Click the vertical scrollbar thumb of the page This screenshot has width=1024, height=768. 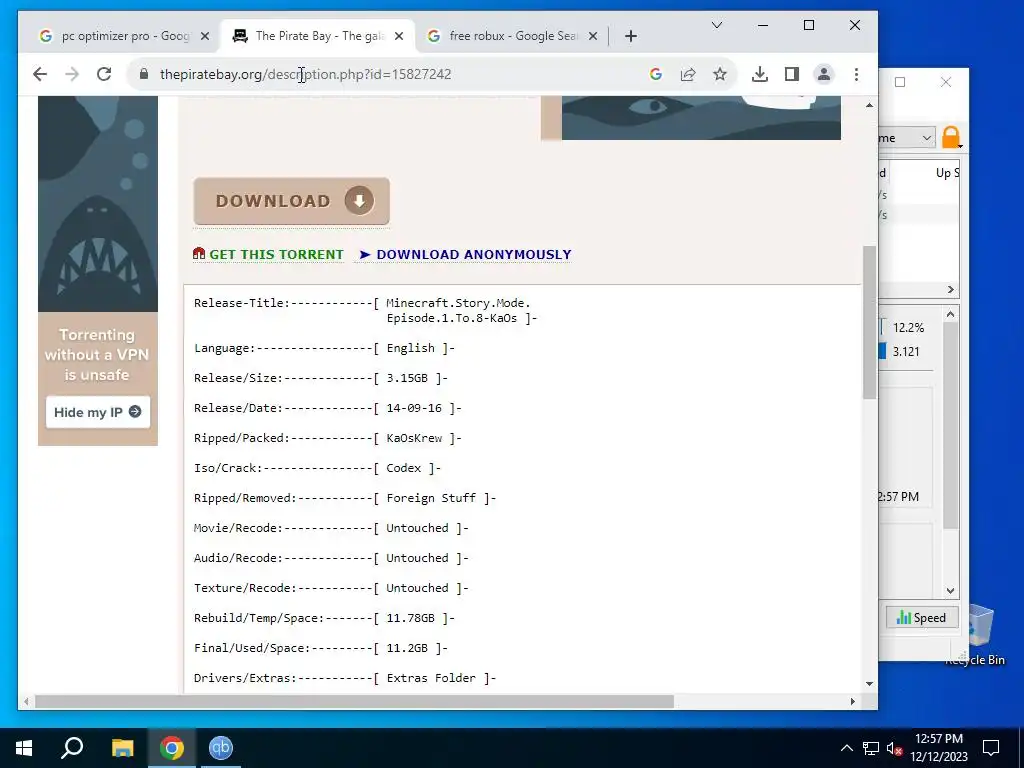coord(869,323)
